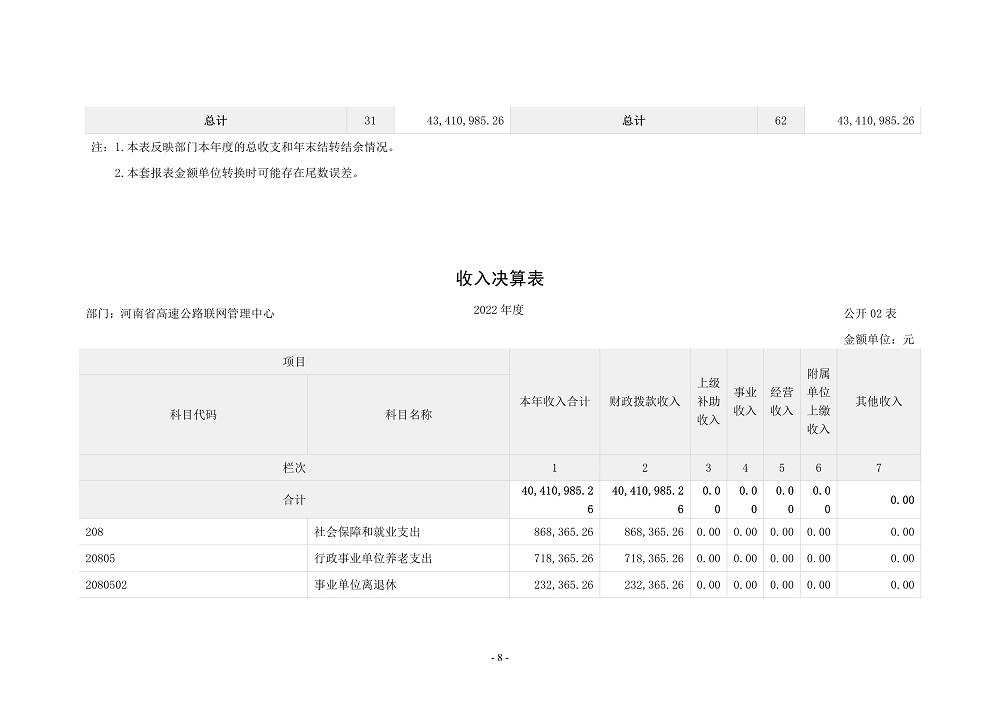The width and height of the screenshot is (1000, 706).
Task: Select 事业单位离退休 cell
Action: point(408,585)
